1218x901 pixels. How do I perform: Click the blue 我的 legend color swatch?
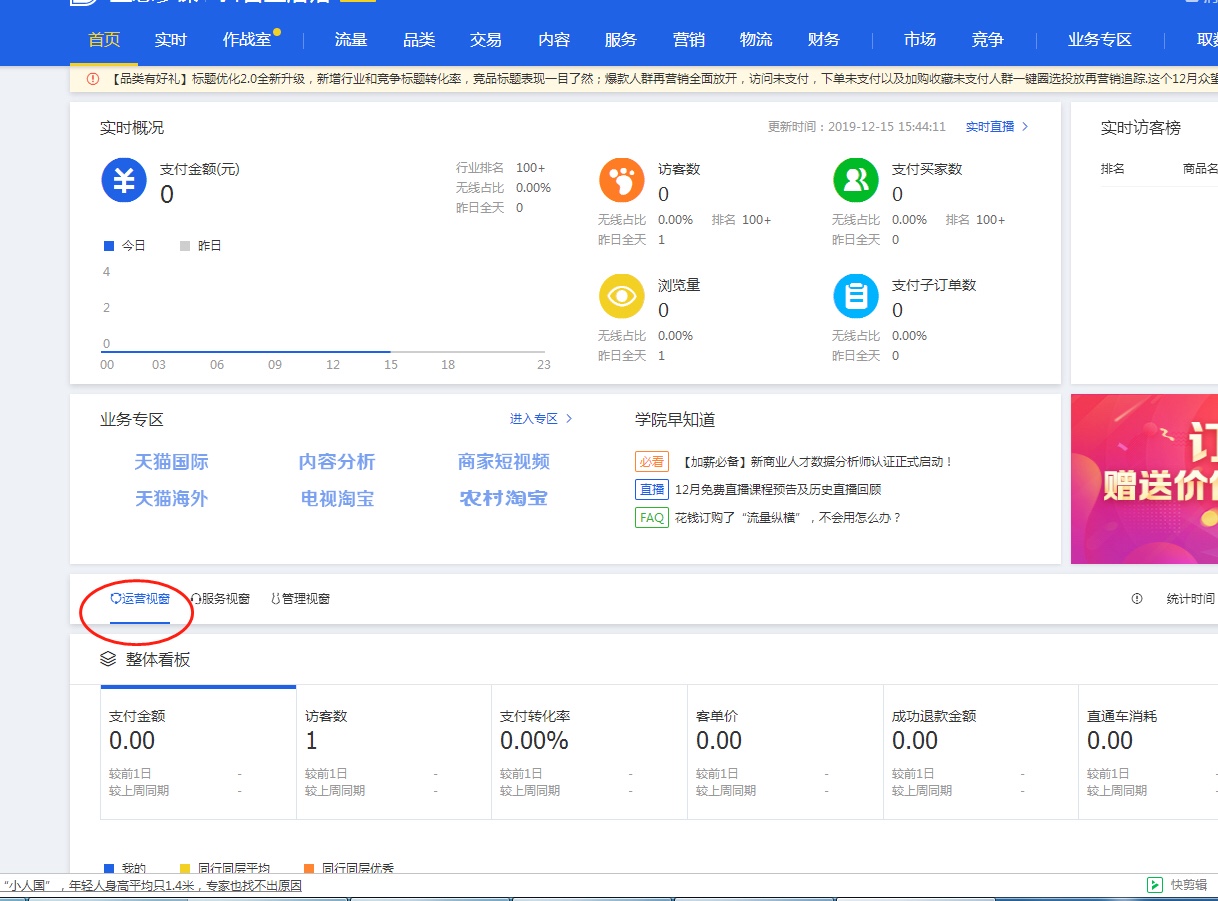[x=107, y=867]
